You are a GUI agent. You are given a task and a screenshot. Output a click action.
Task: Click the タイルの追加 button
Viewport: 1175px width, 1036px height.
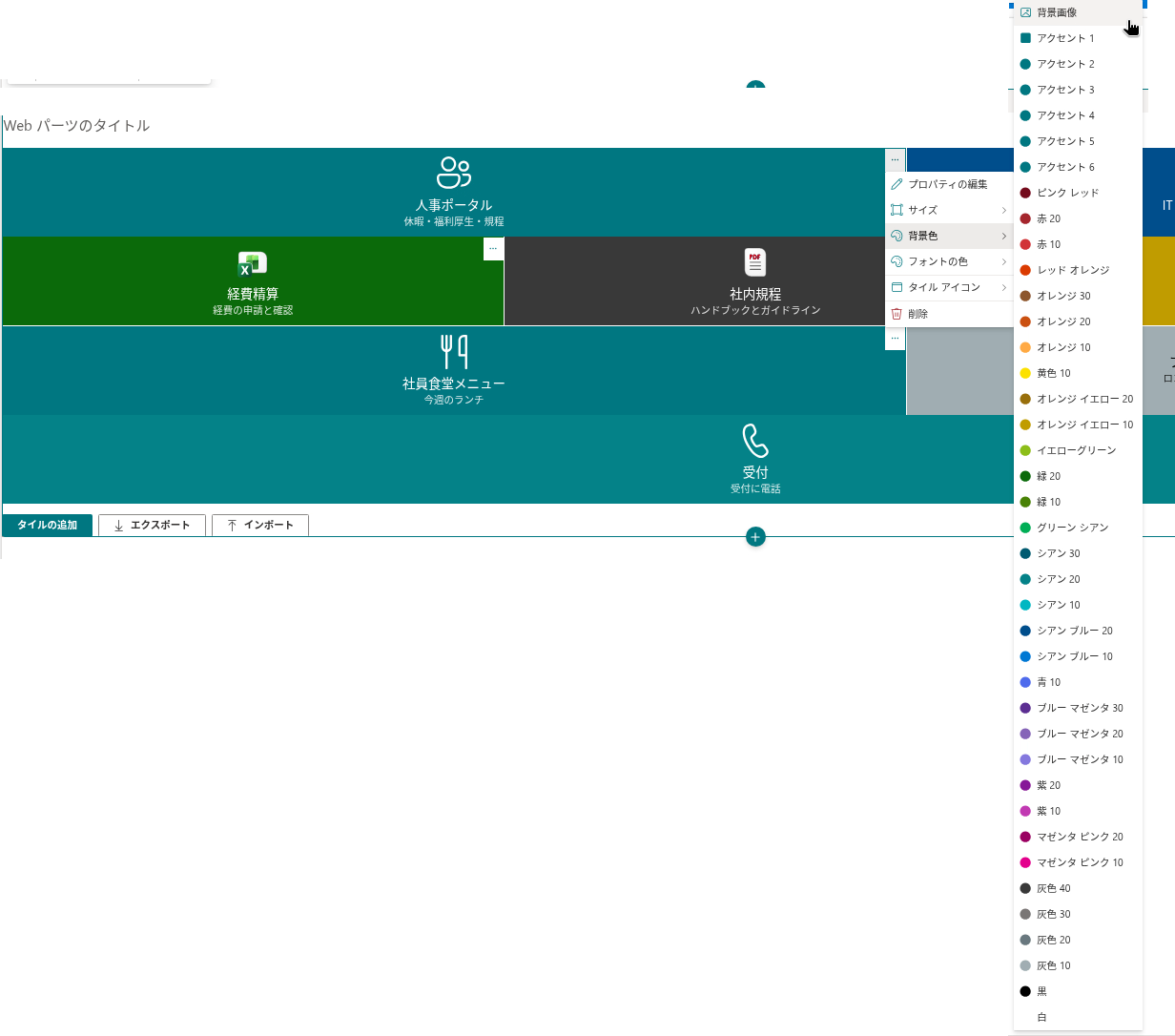[48, 525]
